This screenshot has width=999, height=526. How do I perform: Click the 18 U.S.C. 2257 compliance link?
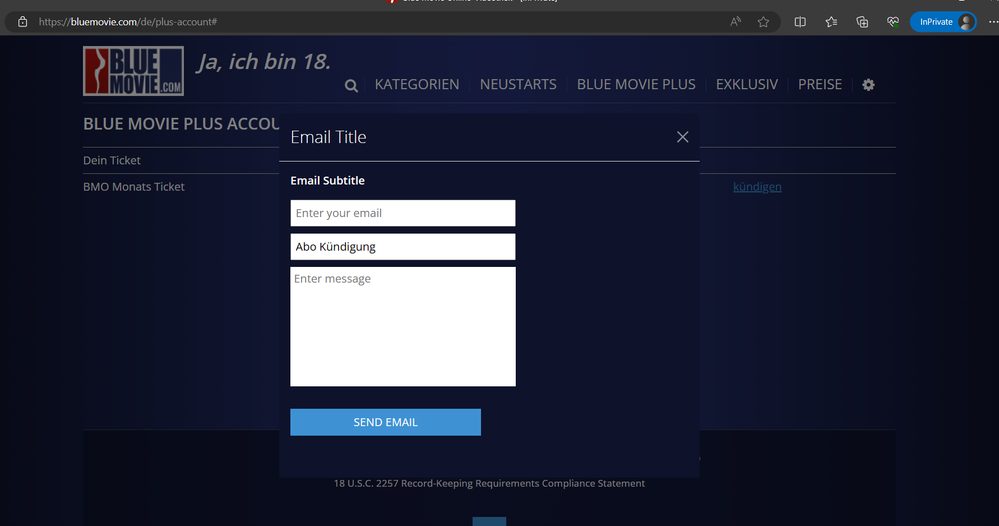click(x=489, y=483)
